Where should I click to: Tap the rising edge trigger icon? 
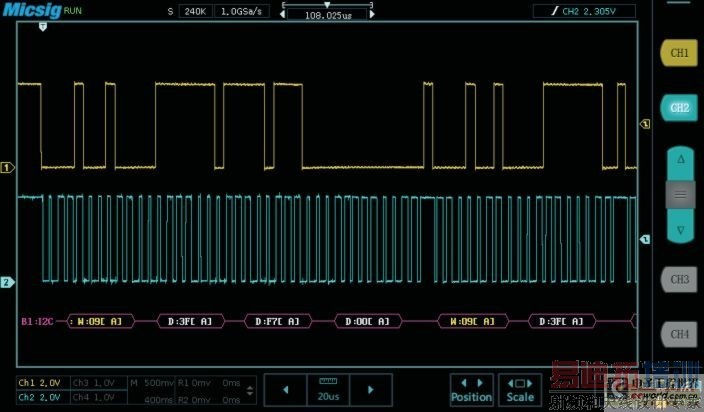pos(555,11)
